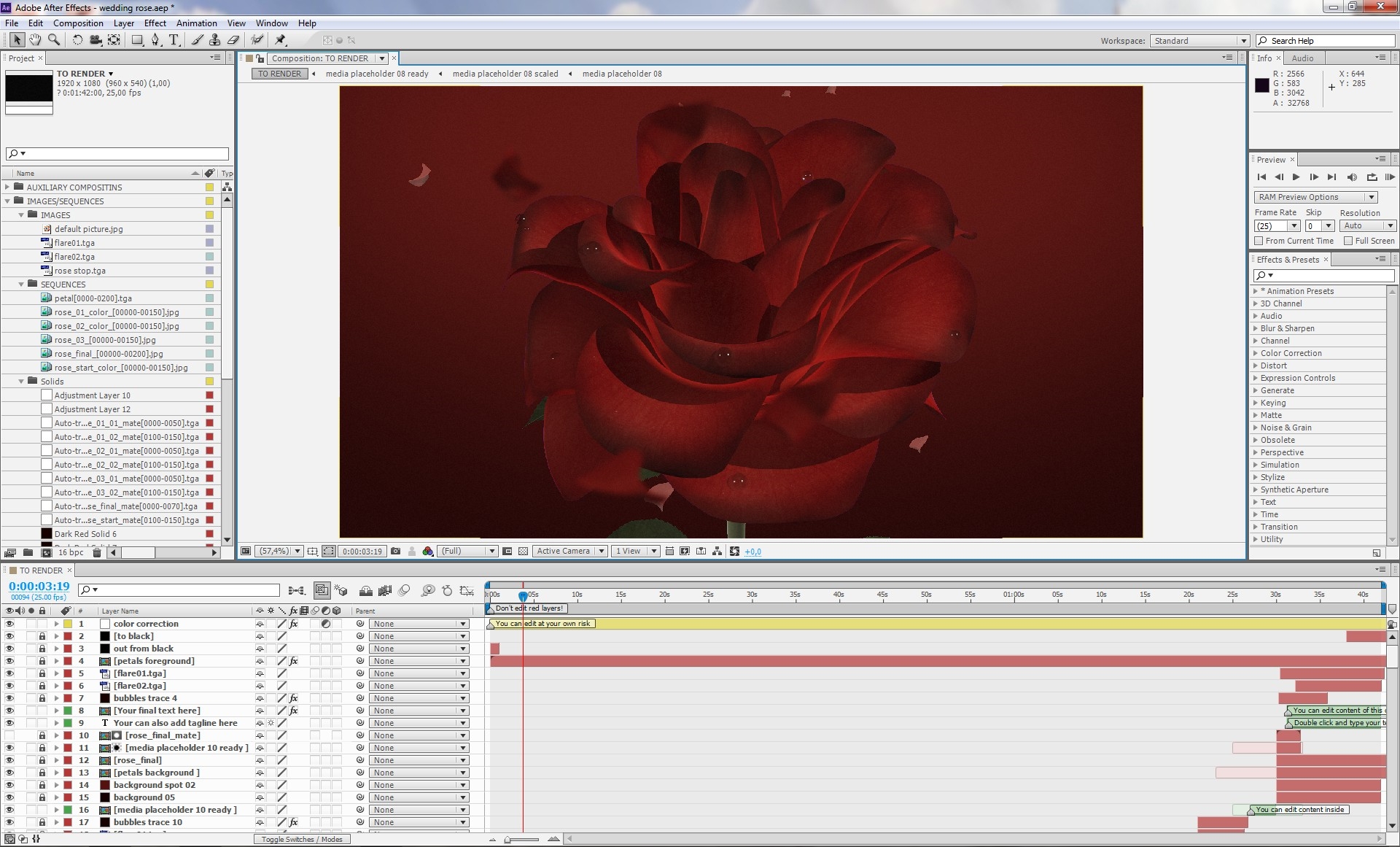Select the Hand tool
Image resolution: width=1400 pixels, height=847 pixels.
click(x=35, y=40)
